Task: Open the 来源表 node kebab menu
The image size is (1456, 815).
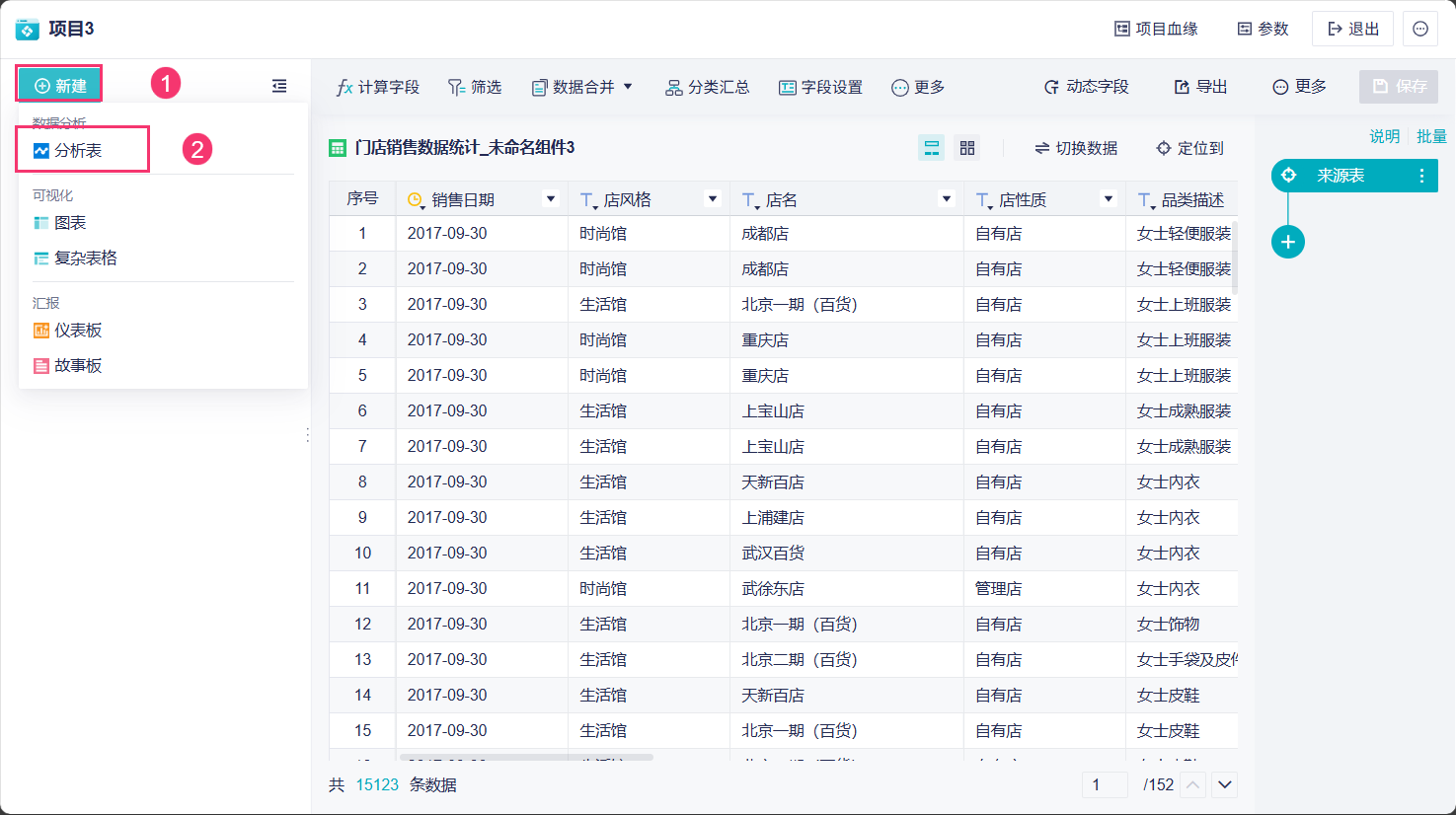Action: click(x=1421, y=176)
